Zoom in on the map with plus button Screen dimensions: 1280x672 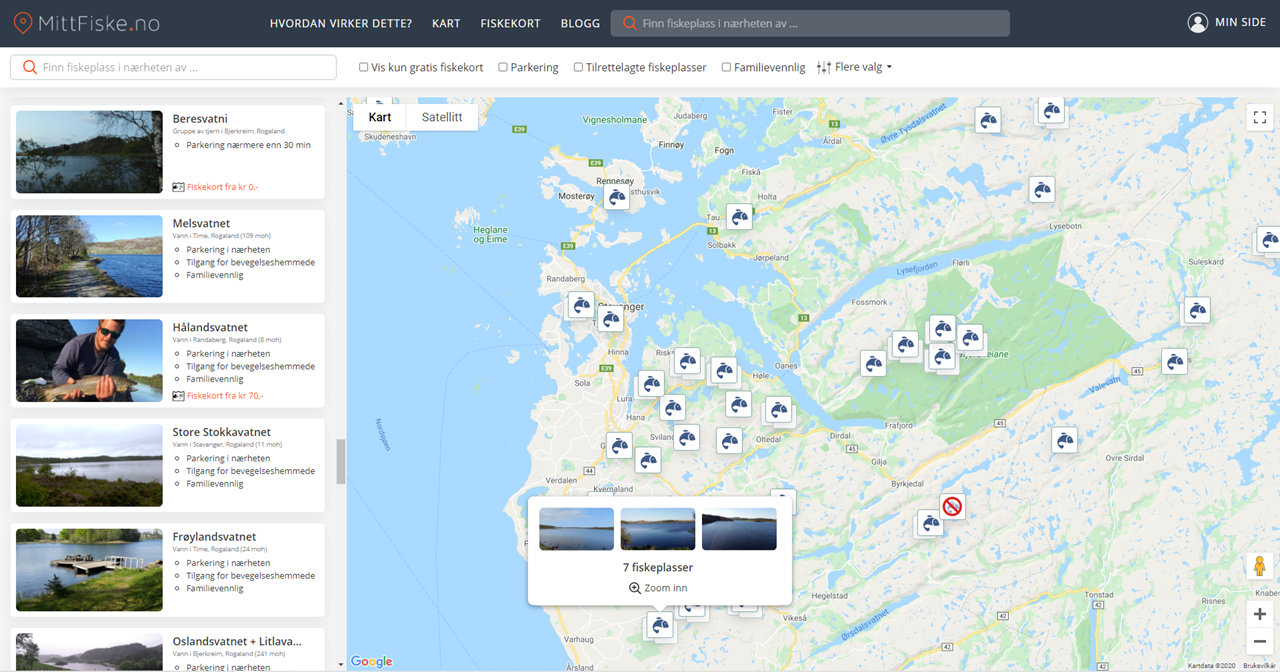[x=1260, y=614]
